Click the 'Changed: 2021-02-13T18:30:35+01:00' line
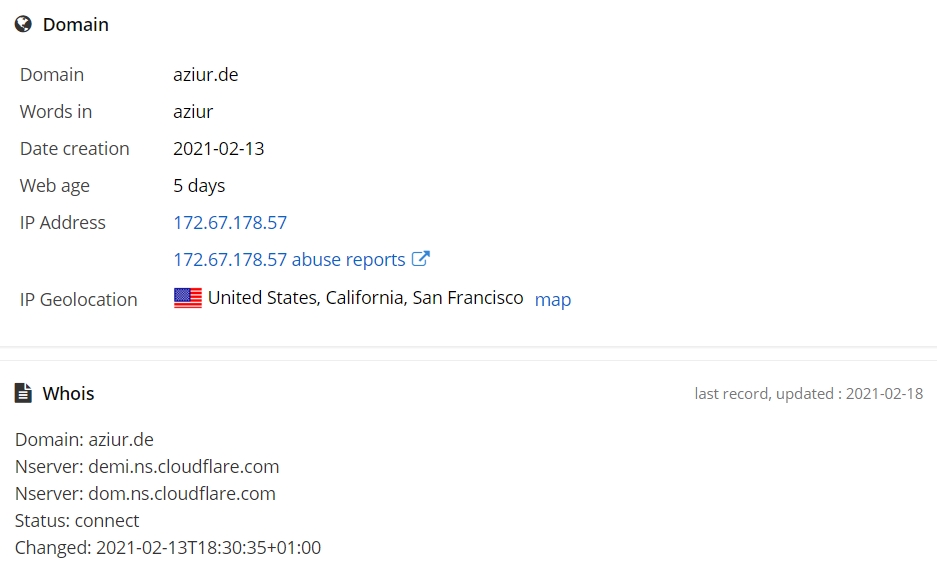937x566 pixels. pos(168,547)
